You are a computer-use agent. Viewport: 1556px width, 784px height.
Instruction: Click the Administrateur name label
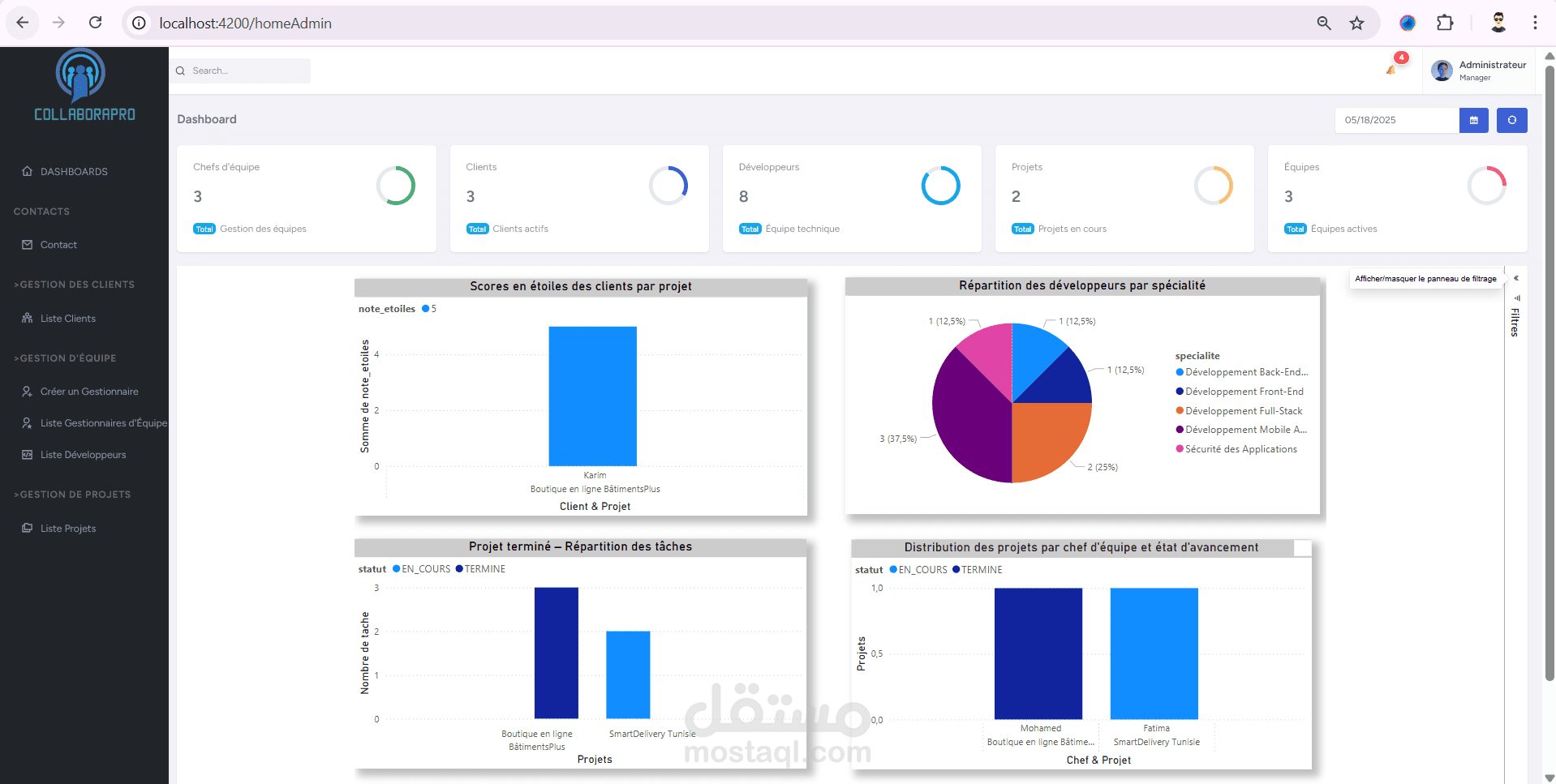pyautogui.click(x=1492, y=65)
